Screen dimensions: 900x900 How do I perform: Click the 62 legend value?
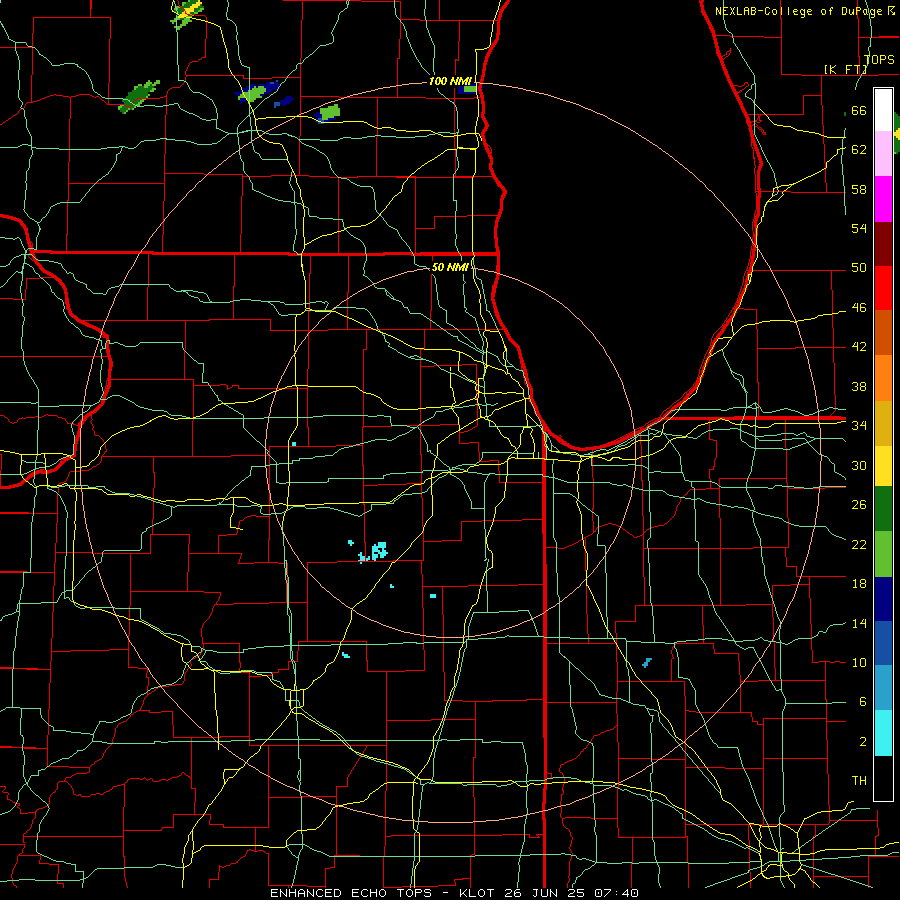tap(859, 150)
